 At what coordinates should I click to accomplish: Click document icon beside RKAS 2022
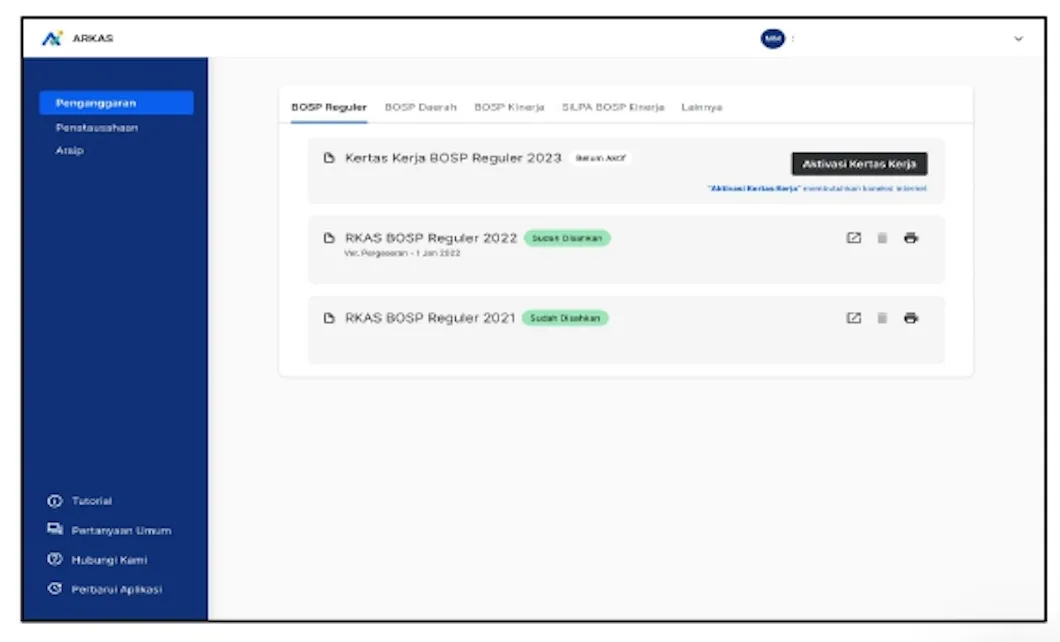pyautogui.click(x=329, y=238)
